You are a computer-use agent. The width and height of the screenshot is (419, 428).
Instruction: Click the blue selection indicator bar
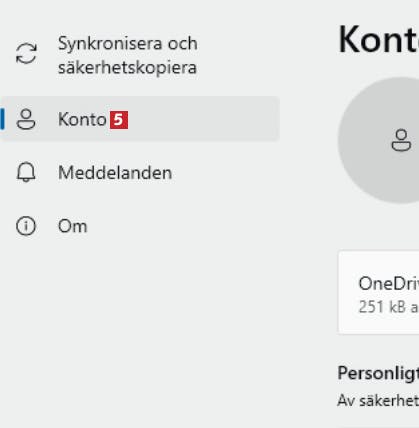pyautogui.click(x=2, y=119)
